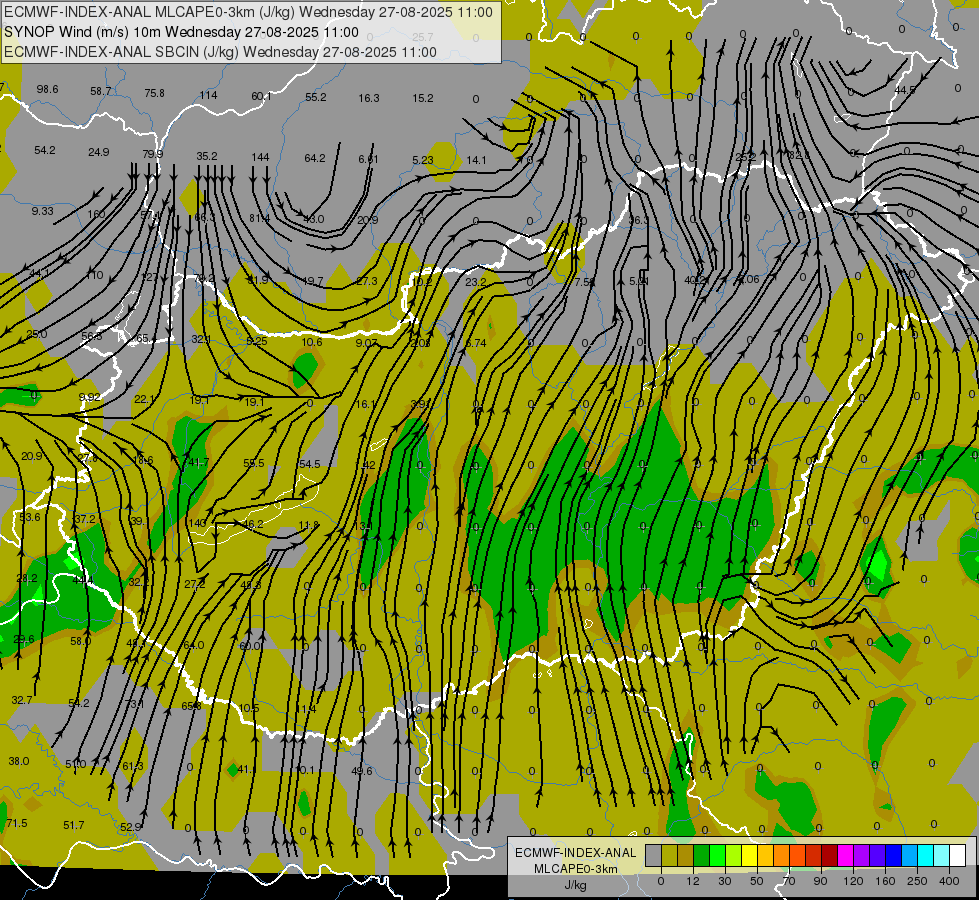Click the map value 5.23

(423, 160)
